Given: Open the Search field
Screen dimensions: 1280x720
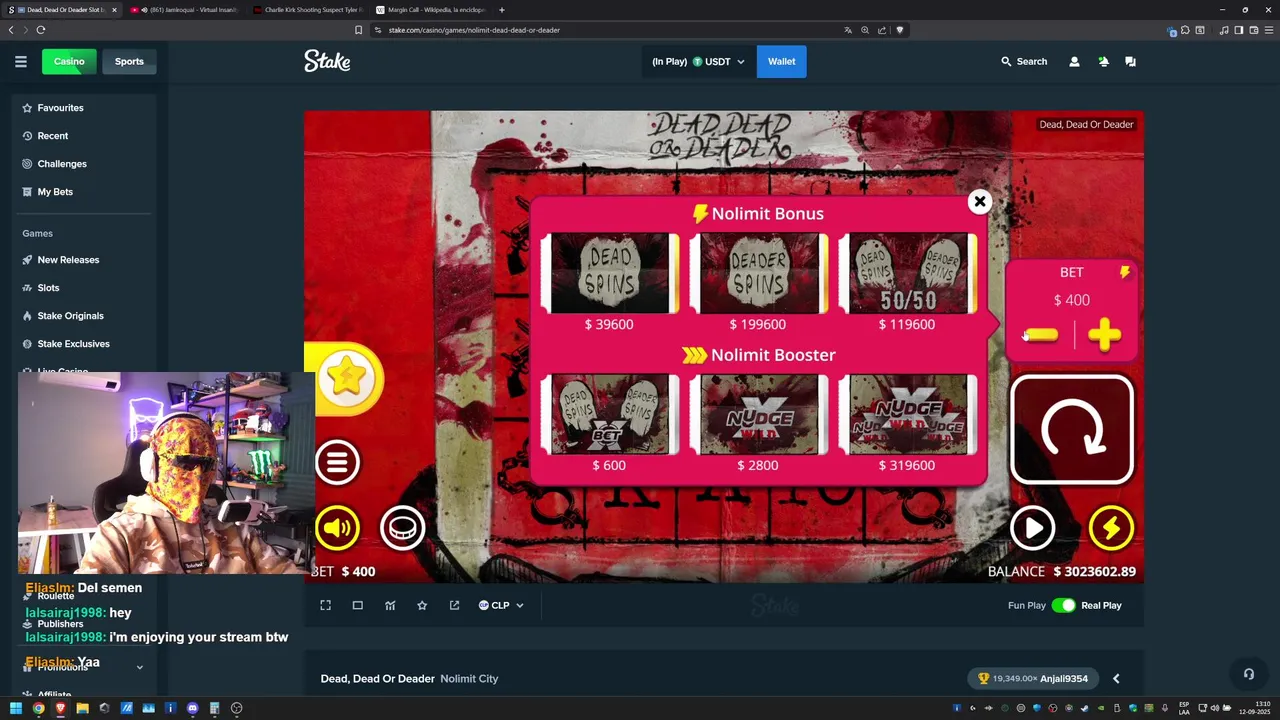Looking at the screenshot, I should (1024, 62).
